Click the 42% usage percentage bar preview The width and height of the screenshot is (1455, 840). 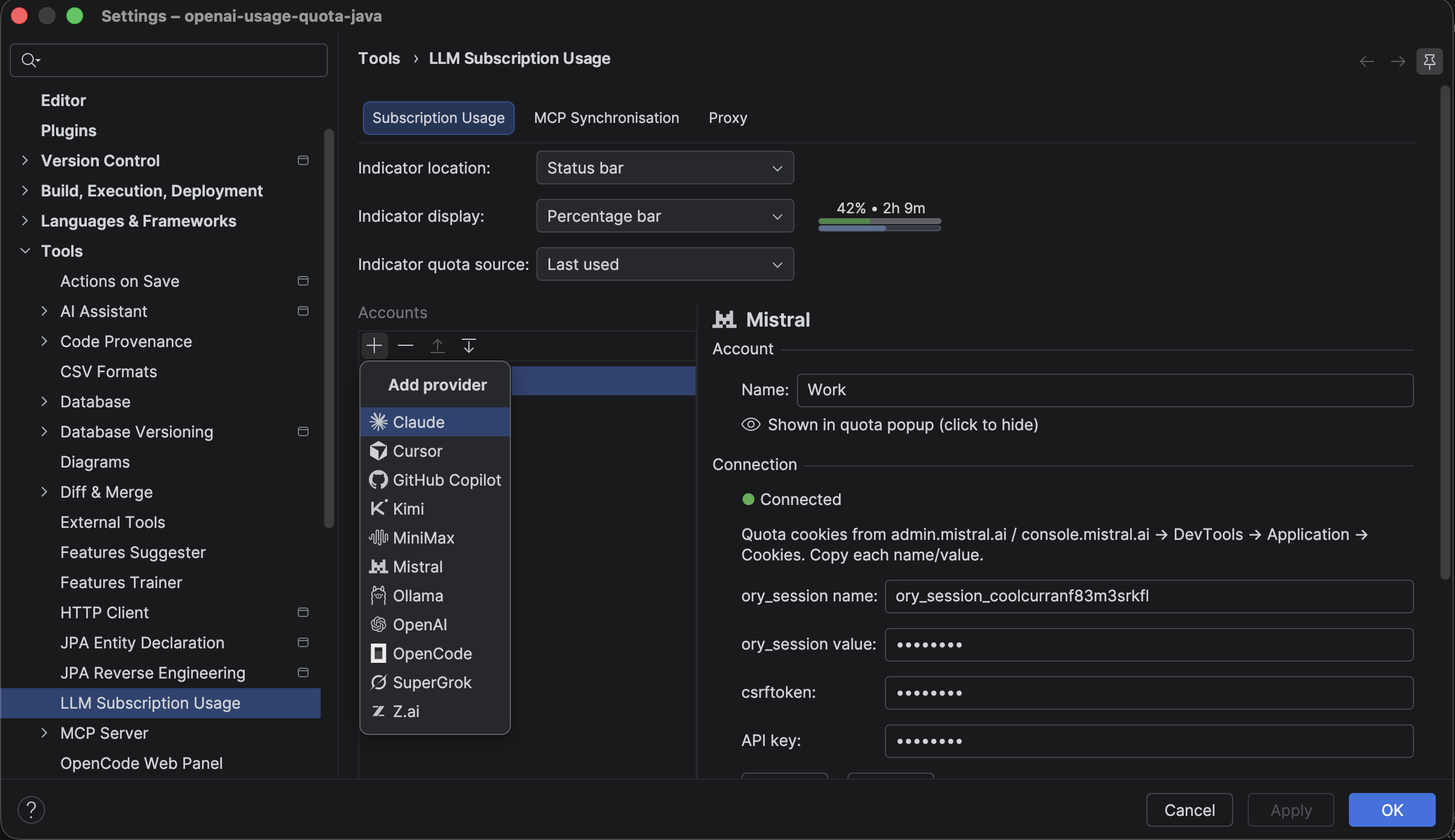880,216
